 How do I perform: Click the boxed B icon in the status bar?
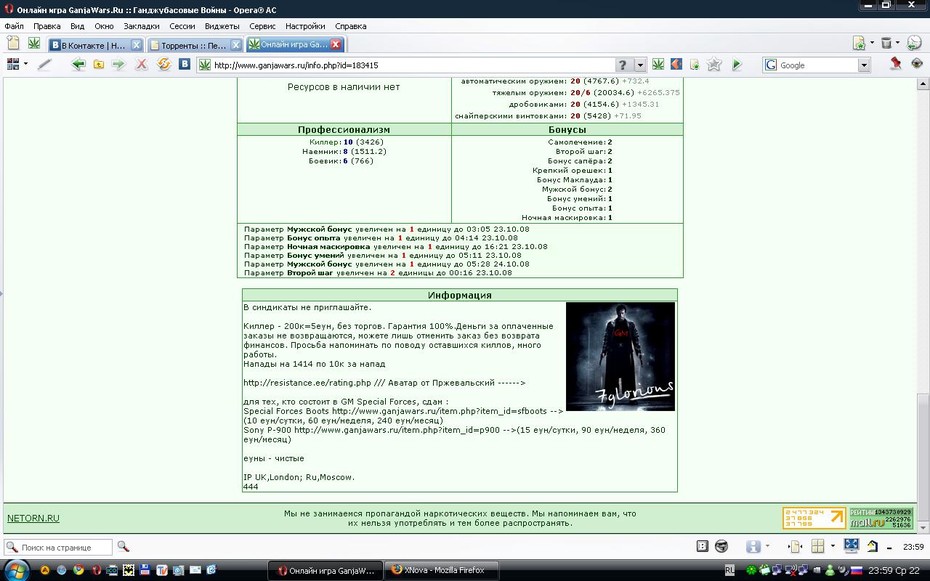click(x=702, y=546)
